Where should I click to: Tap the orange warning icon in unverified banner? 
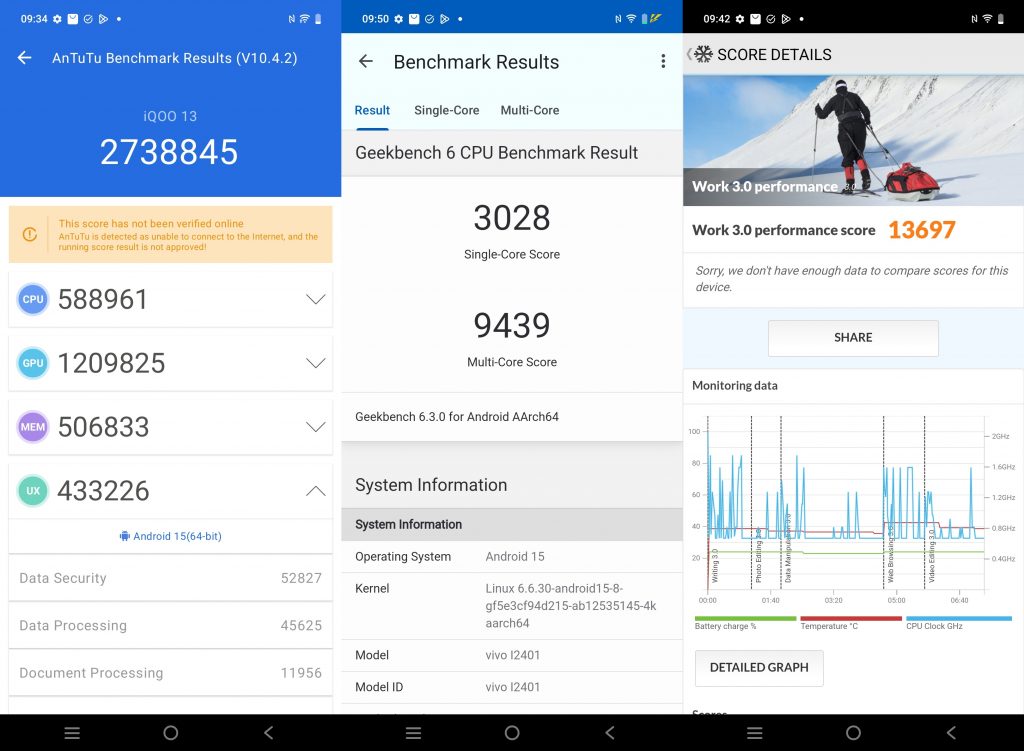click(x=29, y=234)
